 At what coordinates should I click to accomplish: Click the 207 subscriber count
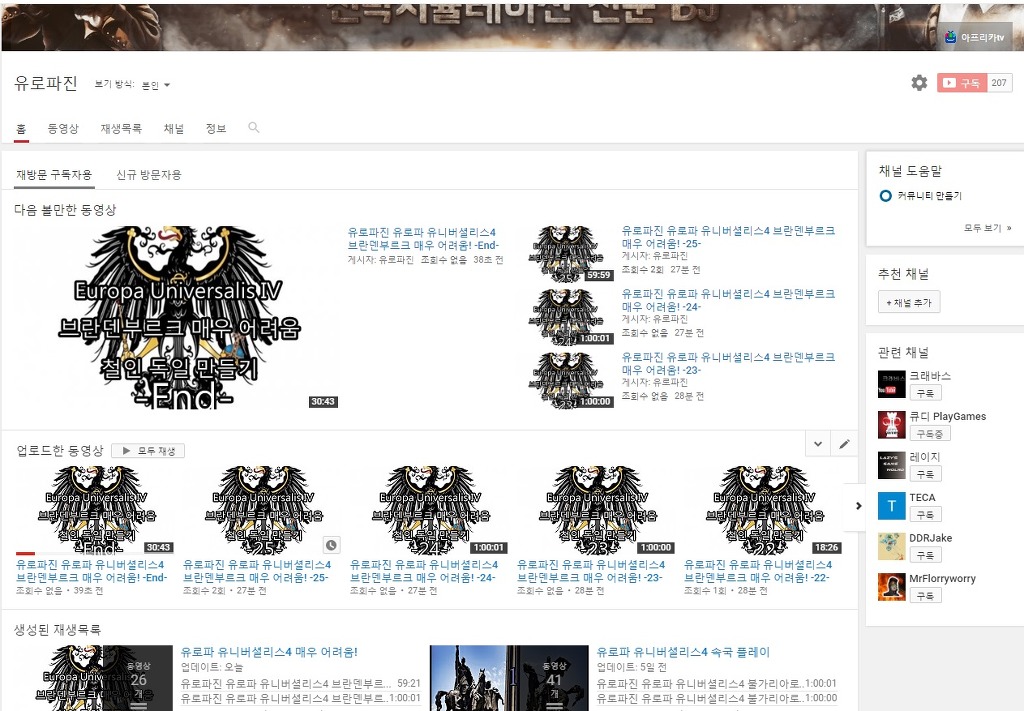[999, 83]
